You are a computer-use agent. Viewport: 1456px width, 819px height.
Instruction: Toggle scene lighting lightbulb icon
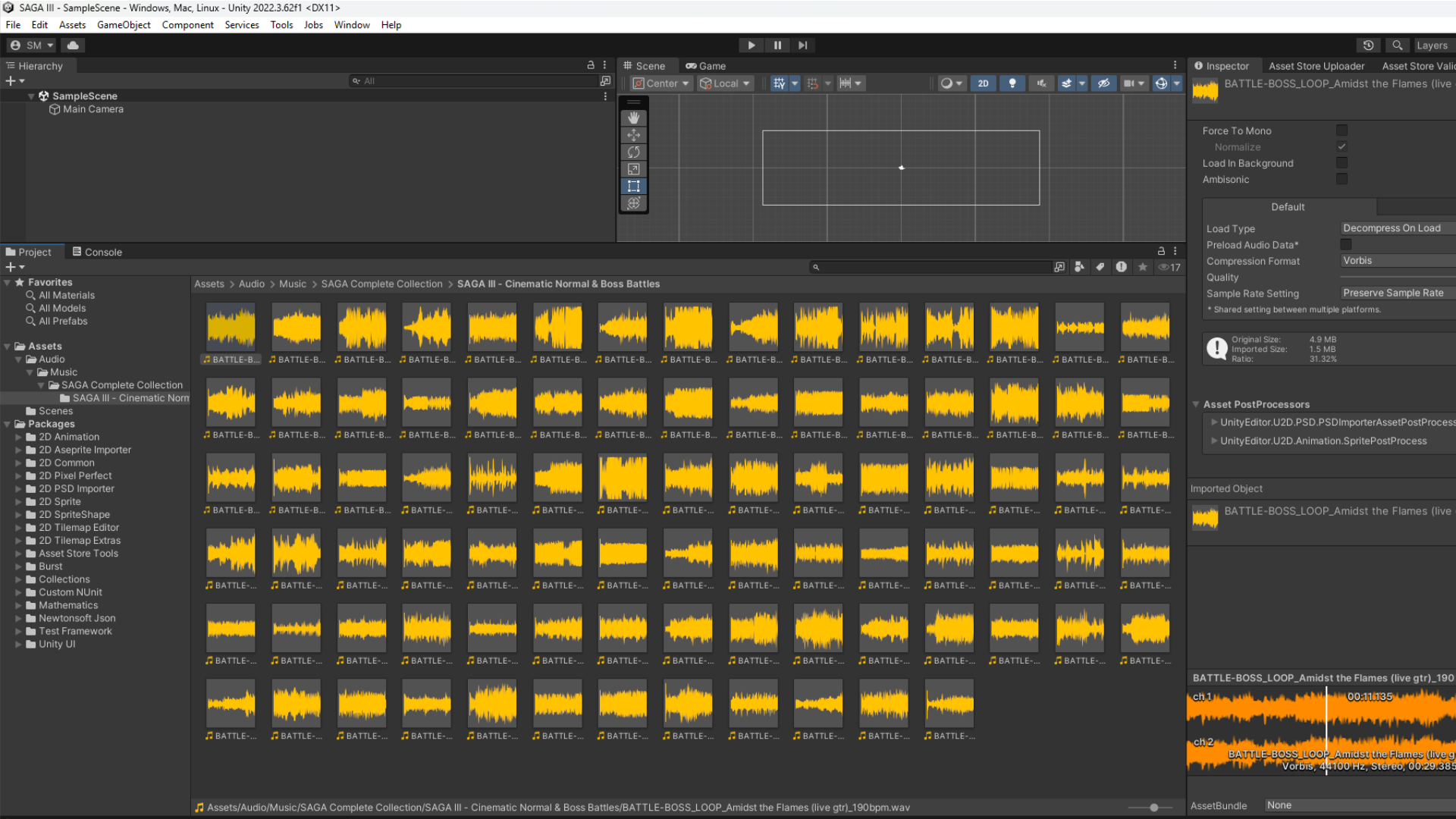coord(1012,83)
